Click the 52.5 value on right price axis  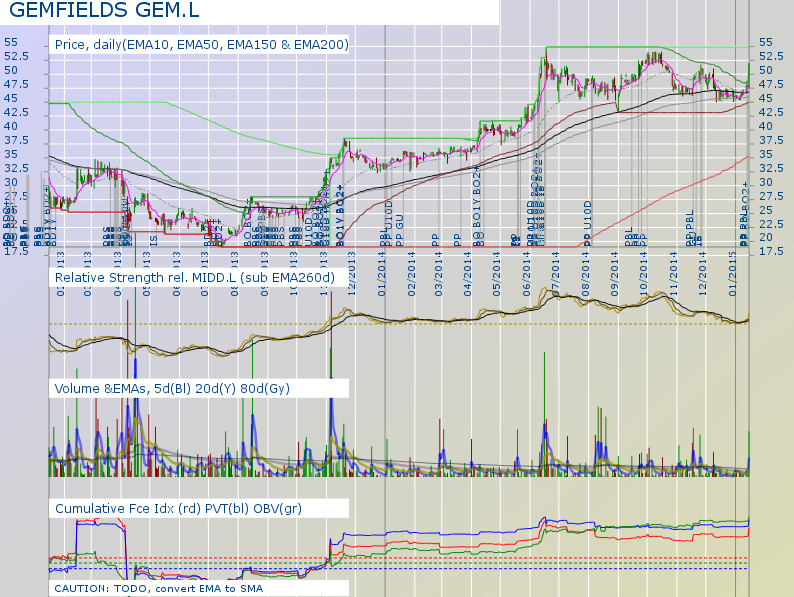click(771, 56)
